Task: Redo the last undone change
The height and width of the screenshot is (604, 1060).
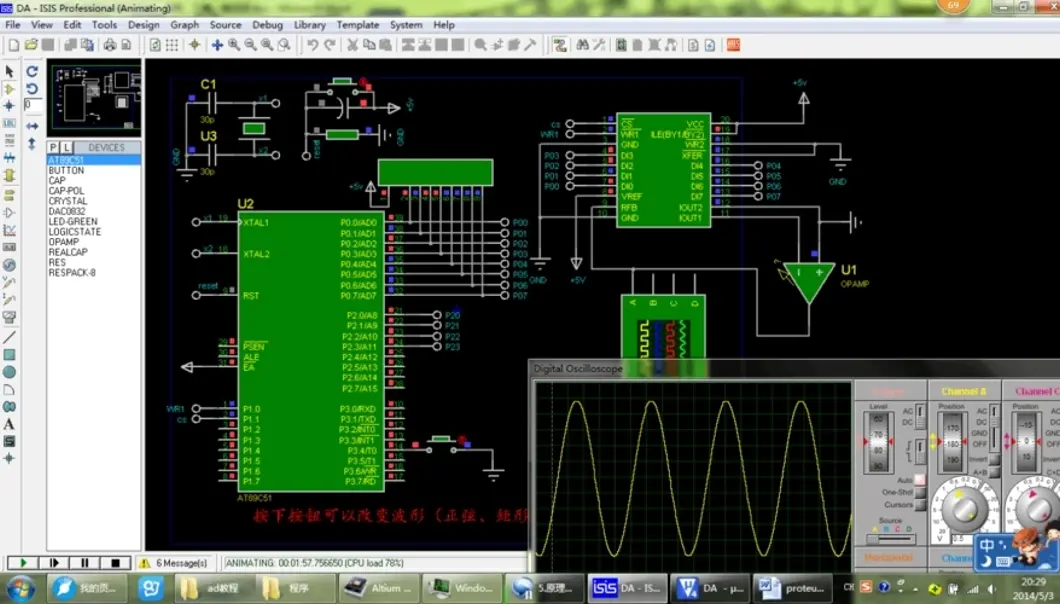Action: [x=329, y=45]
